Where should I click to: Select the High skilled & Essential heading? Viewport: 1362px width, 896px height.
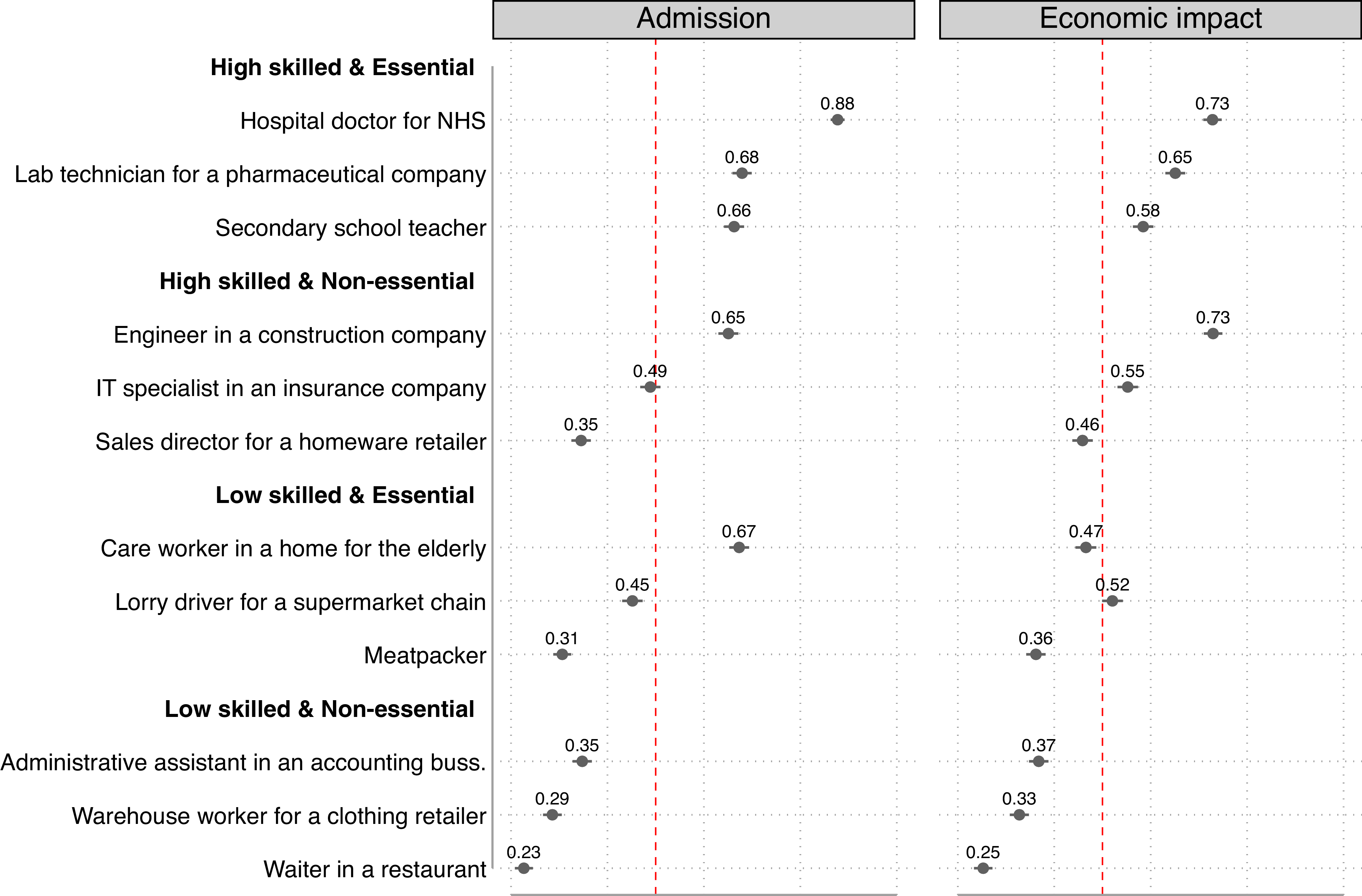[x=342, y=67]
